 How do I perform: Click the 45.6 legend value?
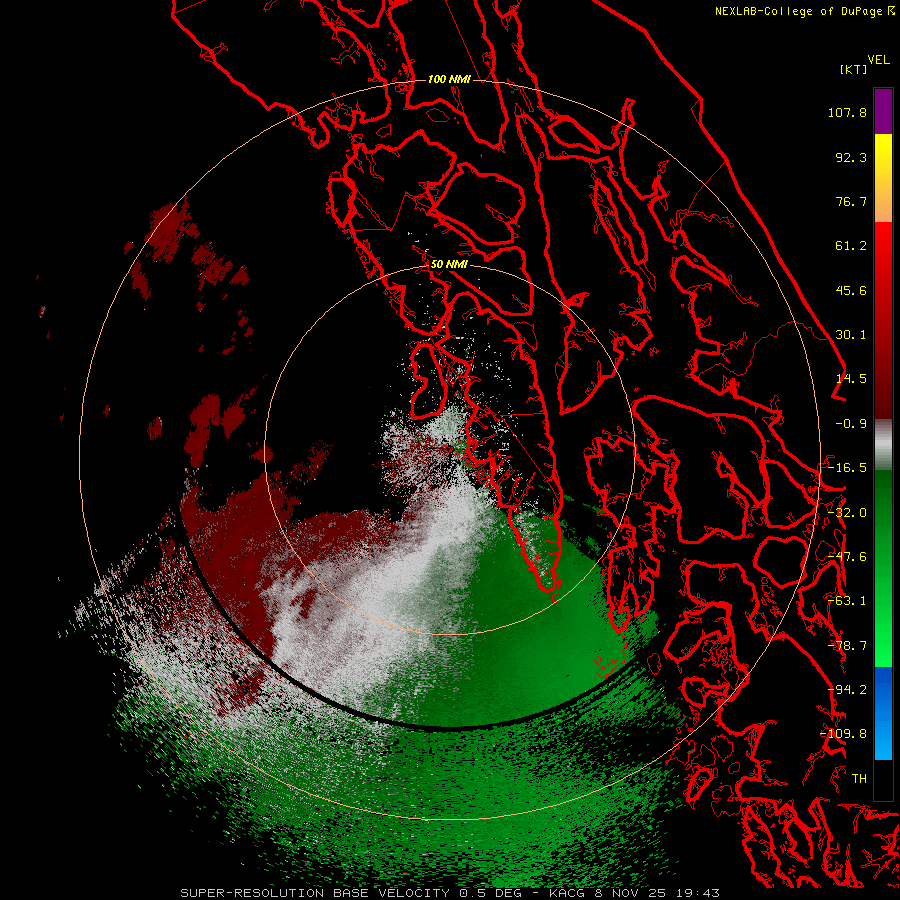click(x=851, y=290)
